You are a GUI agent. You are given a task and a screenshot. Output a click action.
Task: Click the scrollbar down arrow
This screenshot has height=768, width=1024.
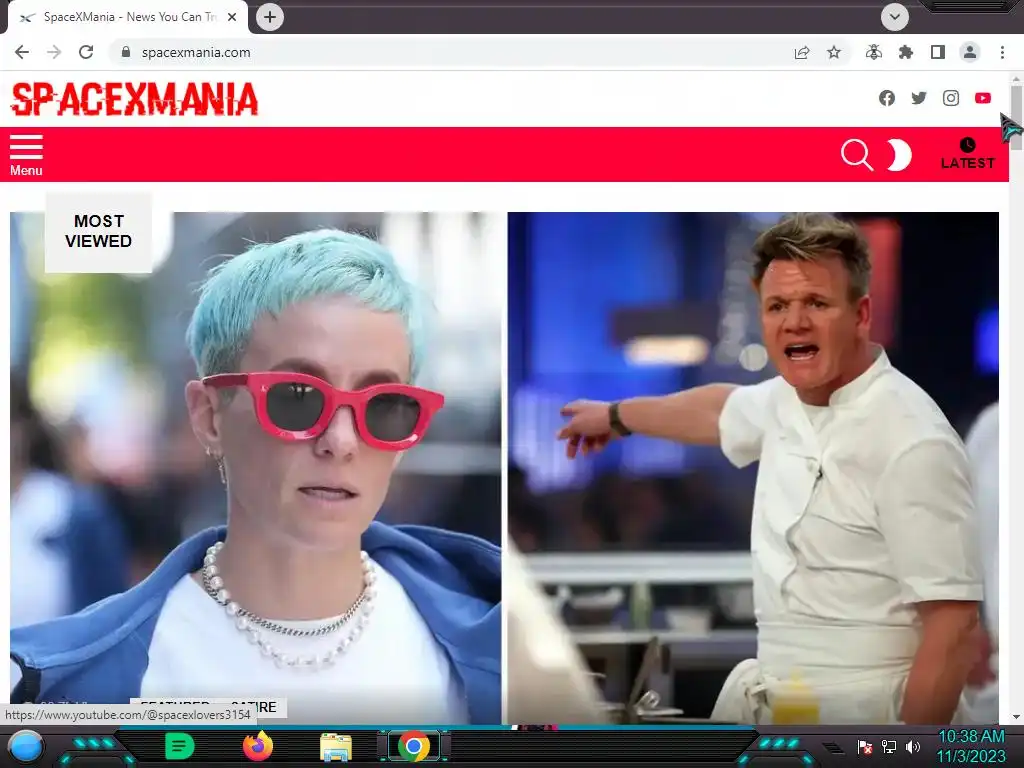pyautogui.click(x=1016, y=716)
